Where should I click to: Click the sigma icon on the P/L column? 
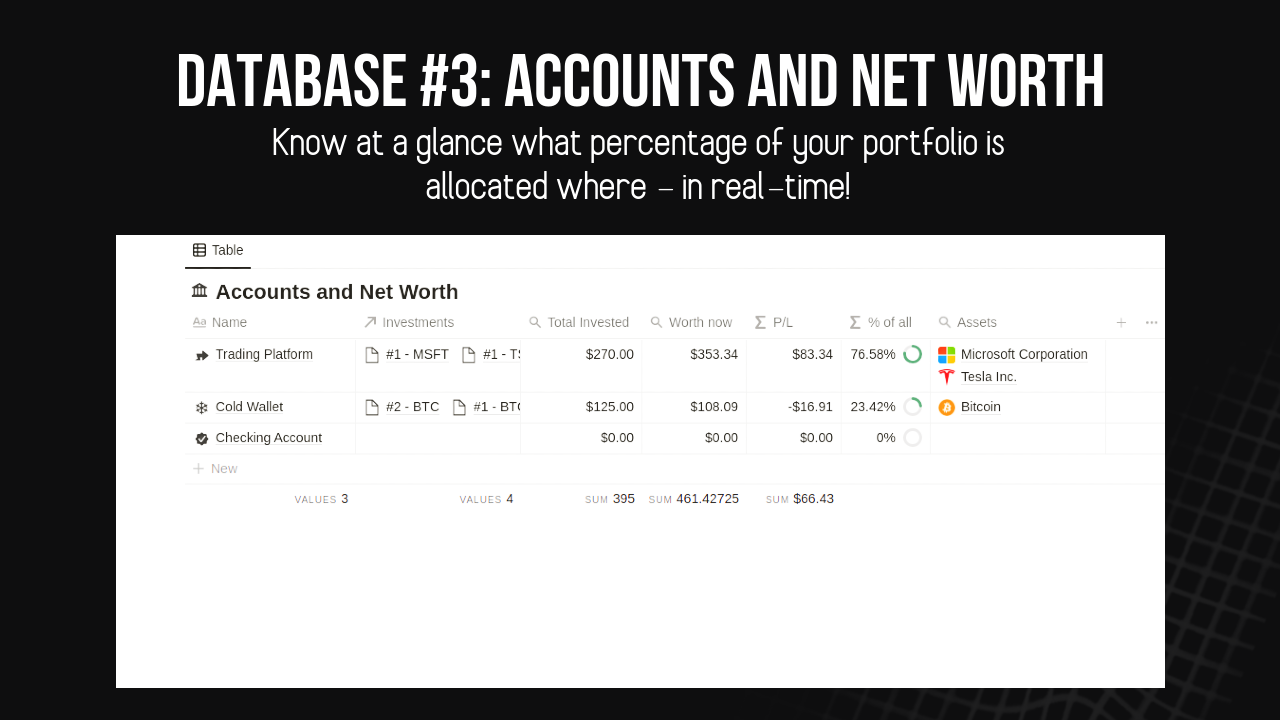pyautogui.click(x=761, y=322)
